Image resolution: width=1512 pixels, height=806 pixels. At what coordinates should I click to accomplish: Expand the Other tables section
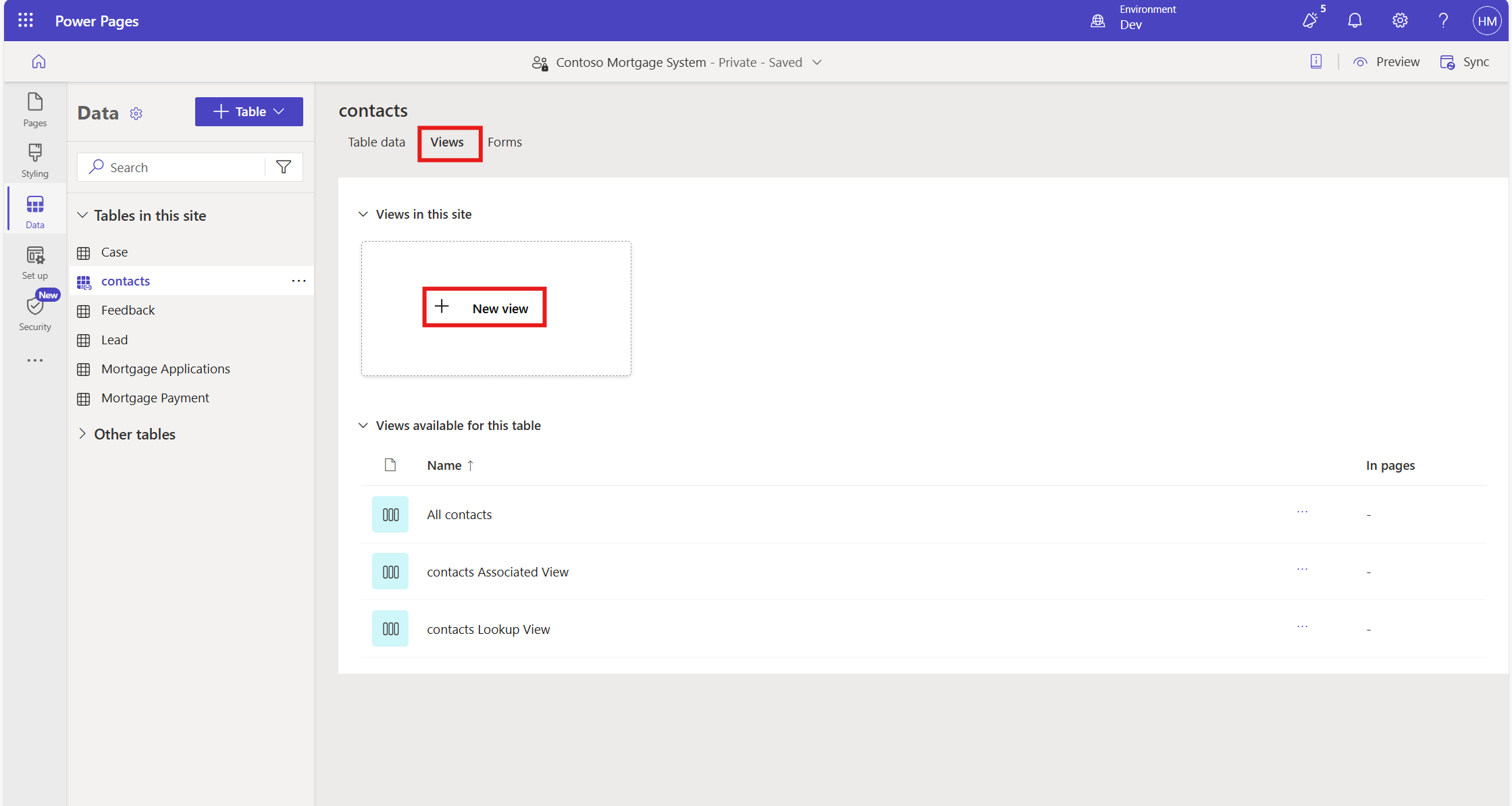click(82, 434)
